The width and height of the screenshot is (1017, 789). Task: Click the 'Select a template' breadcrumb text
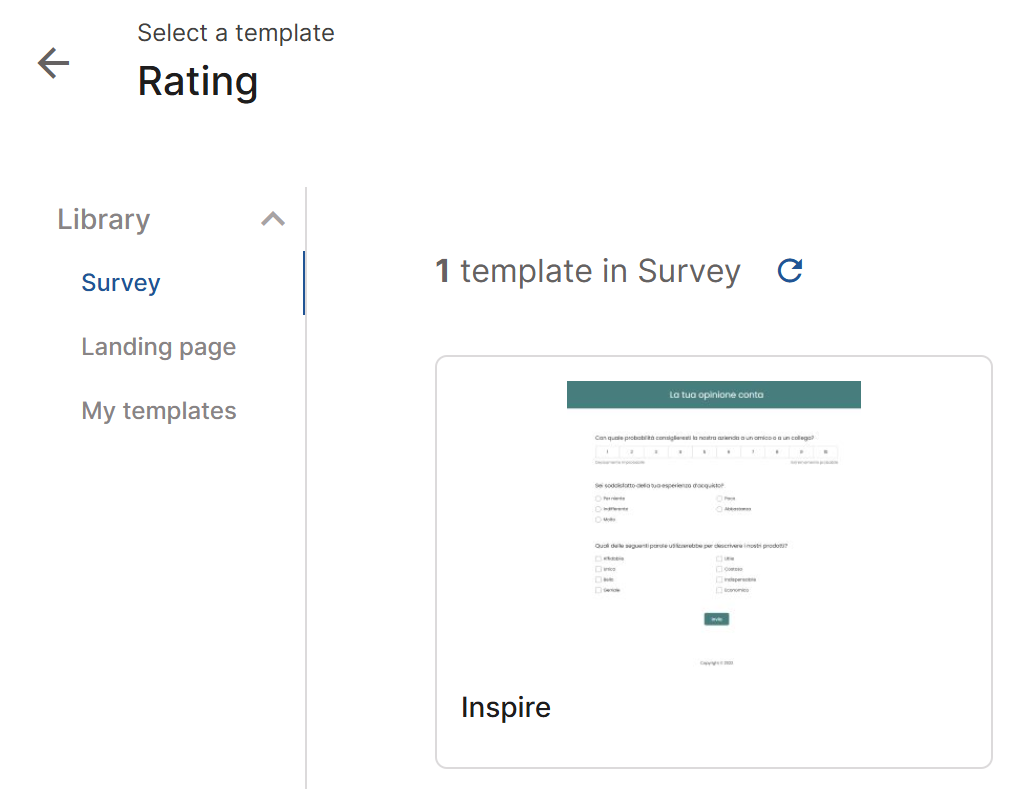[x=235, y=32]
